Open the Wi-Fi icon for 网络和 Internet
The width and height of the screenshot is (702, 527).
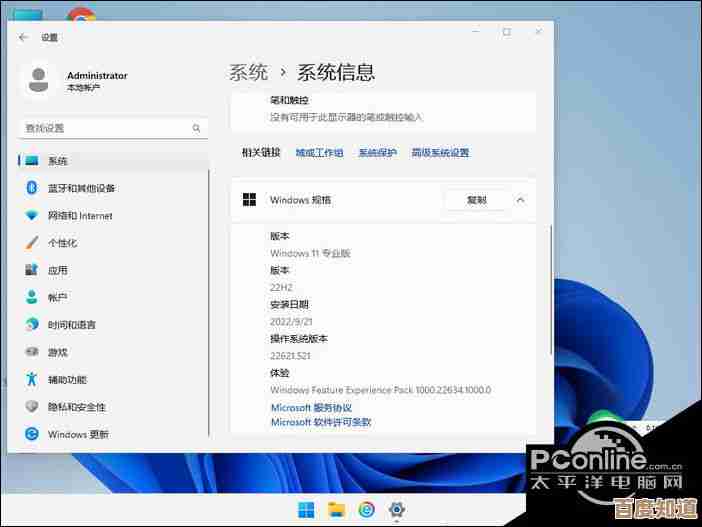[x=32, y=215]
